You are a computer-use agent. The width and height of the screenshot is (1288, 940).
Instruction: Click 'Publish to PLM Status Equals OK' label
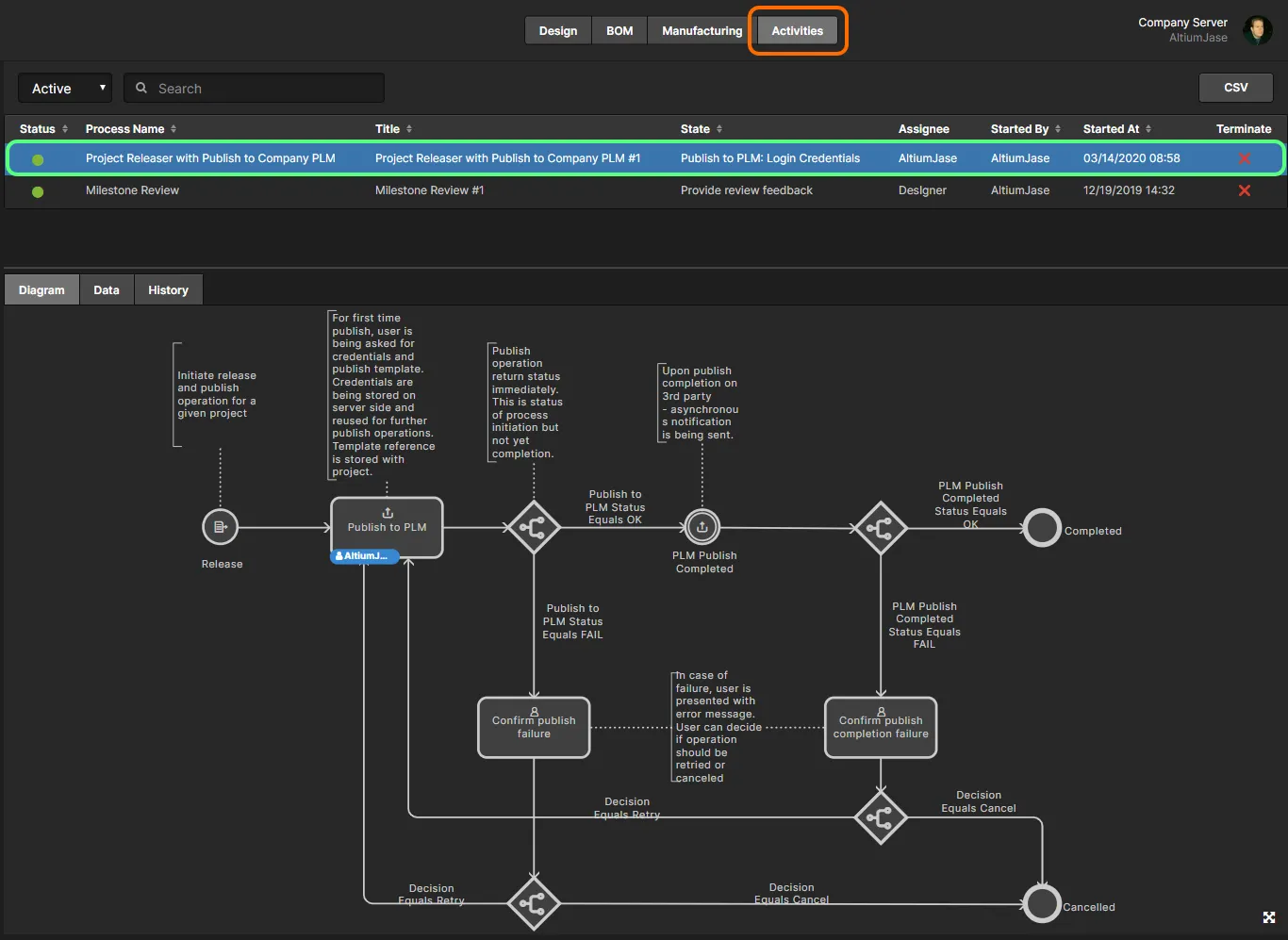click(x=615, y=507)
